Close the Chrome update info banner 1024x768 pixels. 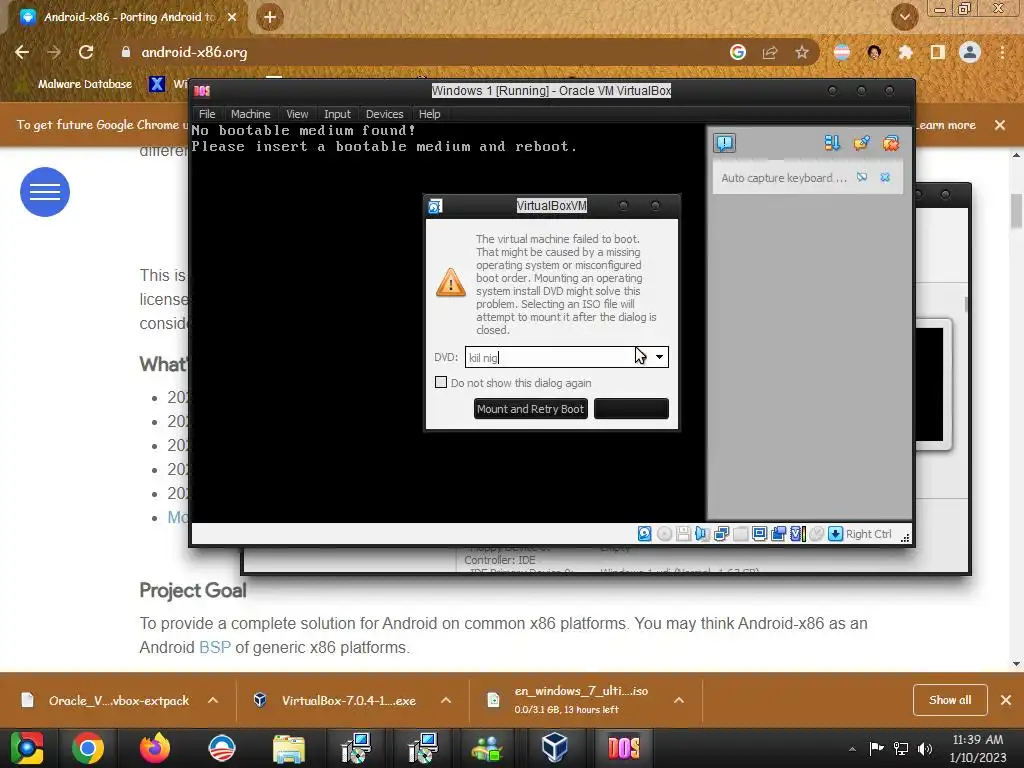point(1000,125)
